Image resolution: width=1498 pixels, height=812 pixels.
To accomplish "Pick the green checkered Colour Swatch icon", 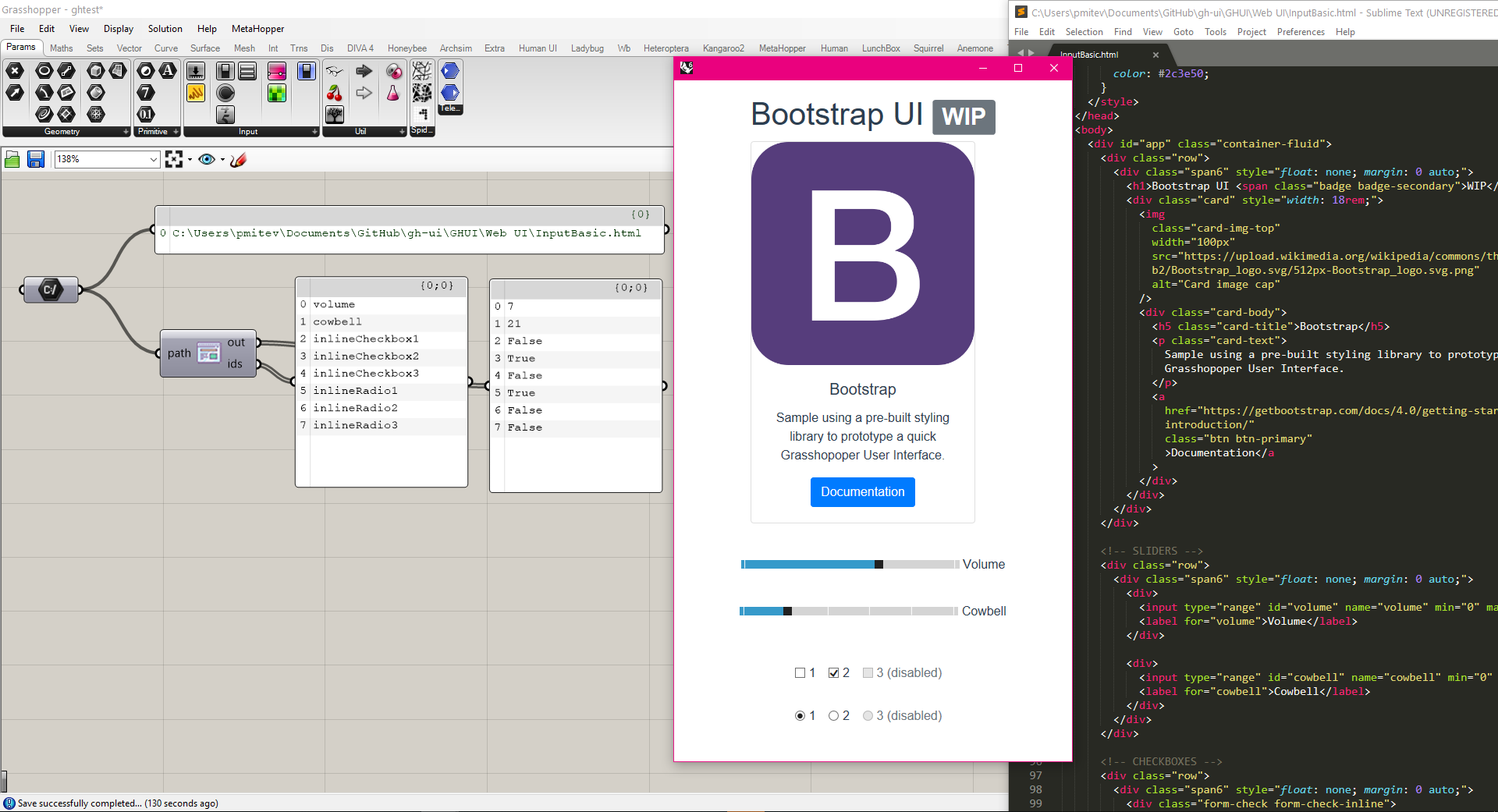I will [277, 94].
